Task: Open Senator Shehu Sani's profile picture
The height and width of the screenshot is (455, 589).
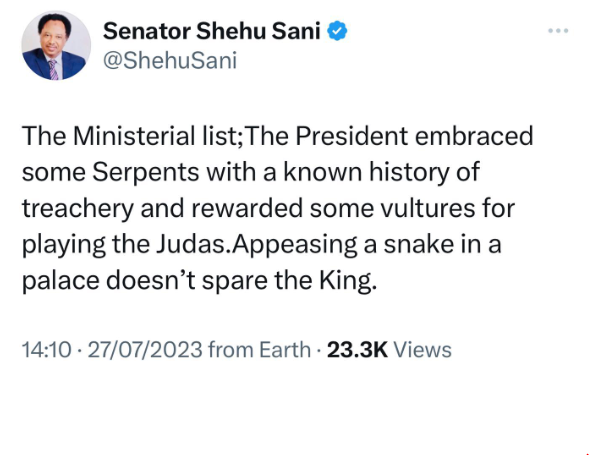Action: 56,45
